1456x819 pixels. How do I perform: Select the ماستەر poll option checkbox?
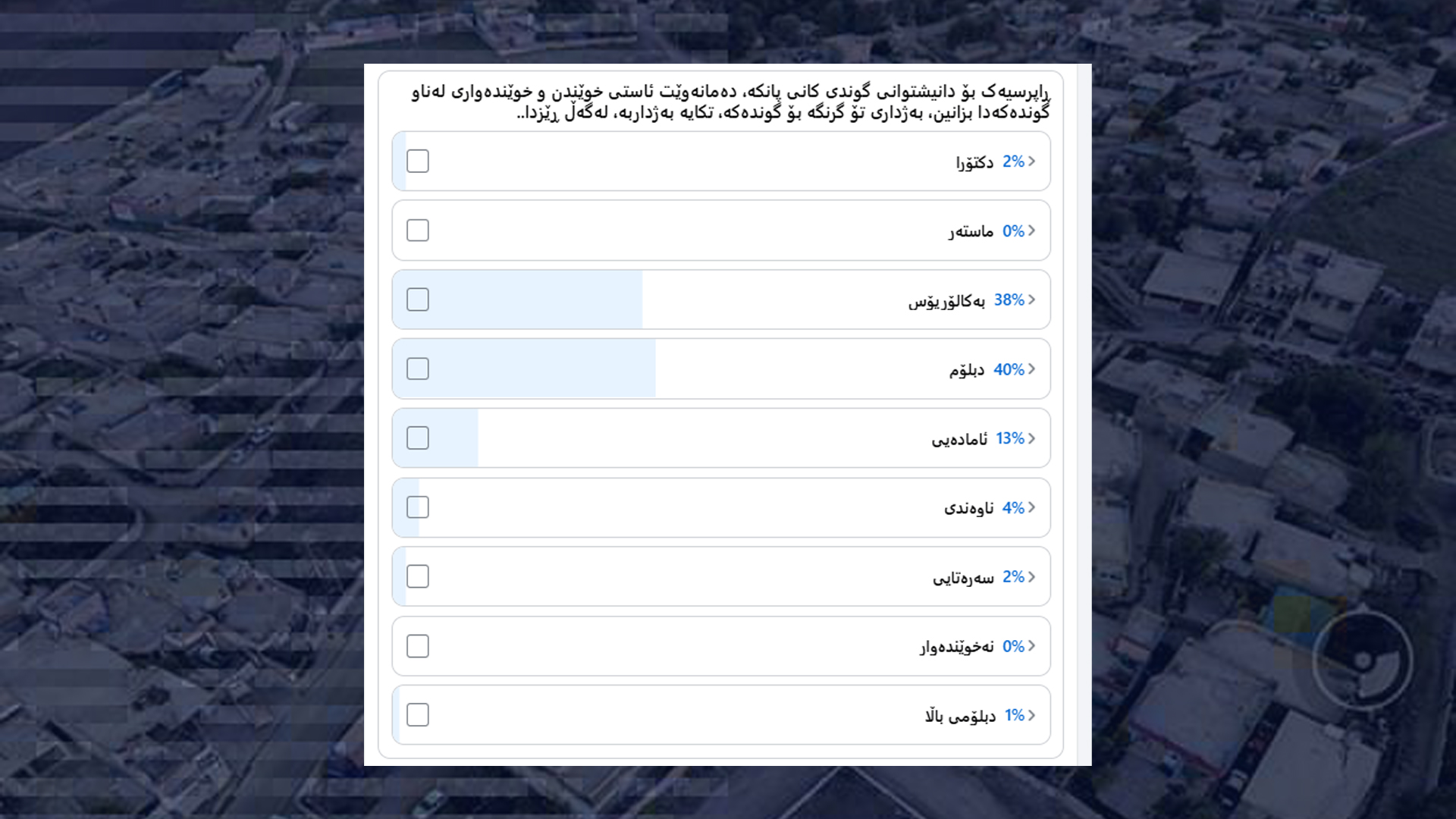point(418,230)
